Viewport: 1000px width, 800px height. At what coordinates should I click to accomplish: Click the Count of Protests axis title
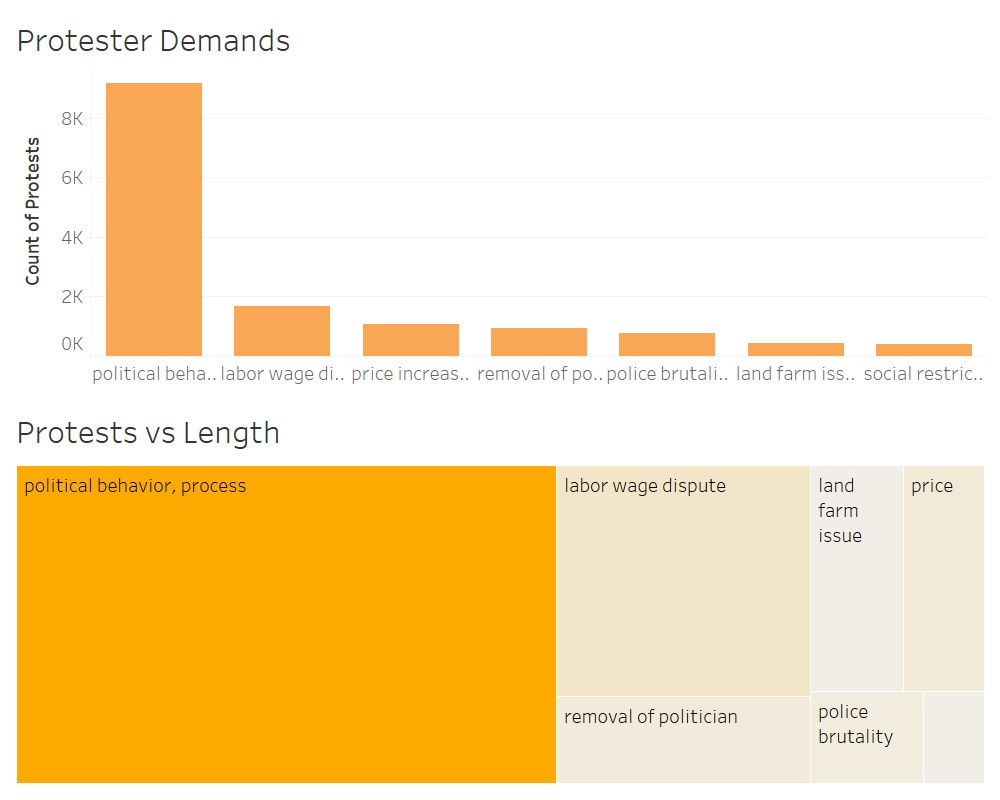[x=33, y=211]
